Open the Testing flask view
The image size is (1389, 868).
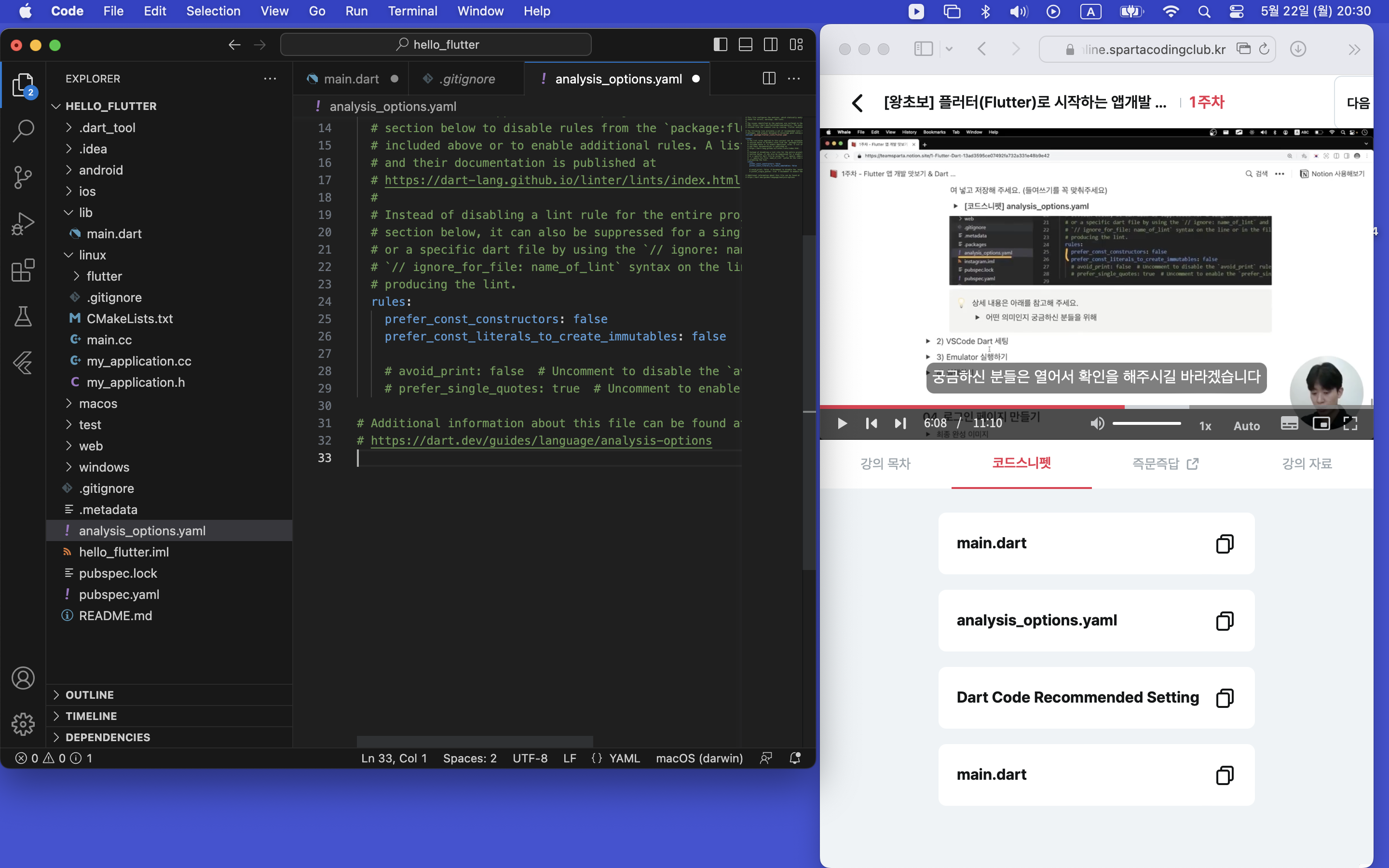[23, 316]
